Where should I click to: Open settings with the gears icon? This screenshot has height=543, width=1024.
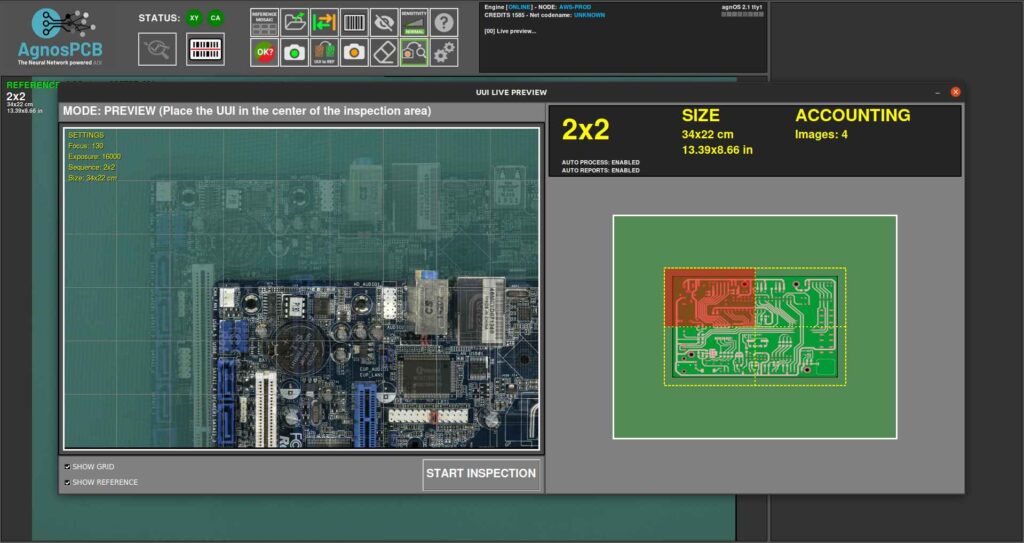click(x=444, y=52)
